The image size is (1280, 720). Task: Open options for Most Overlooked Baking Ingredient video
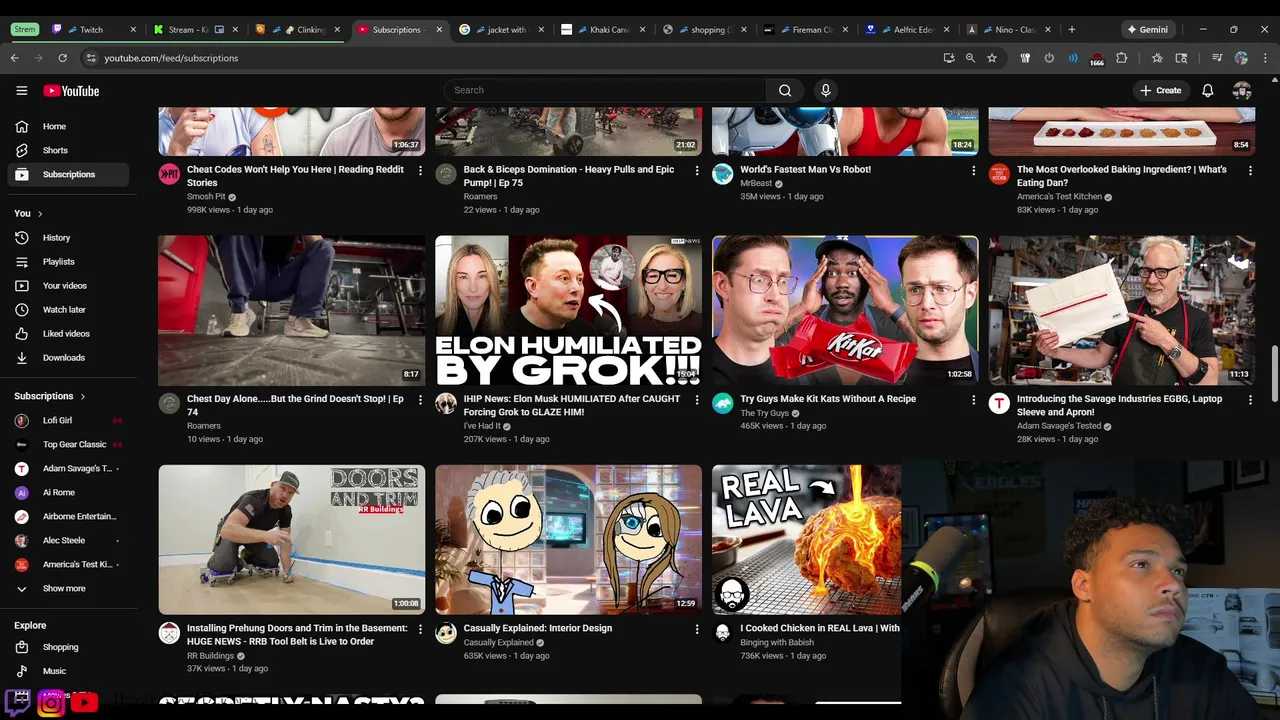pos(1250,171)
